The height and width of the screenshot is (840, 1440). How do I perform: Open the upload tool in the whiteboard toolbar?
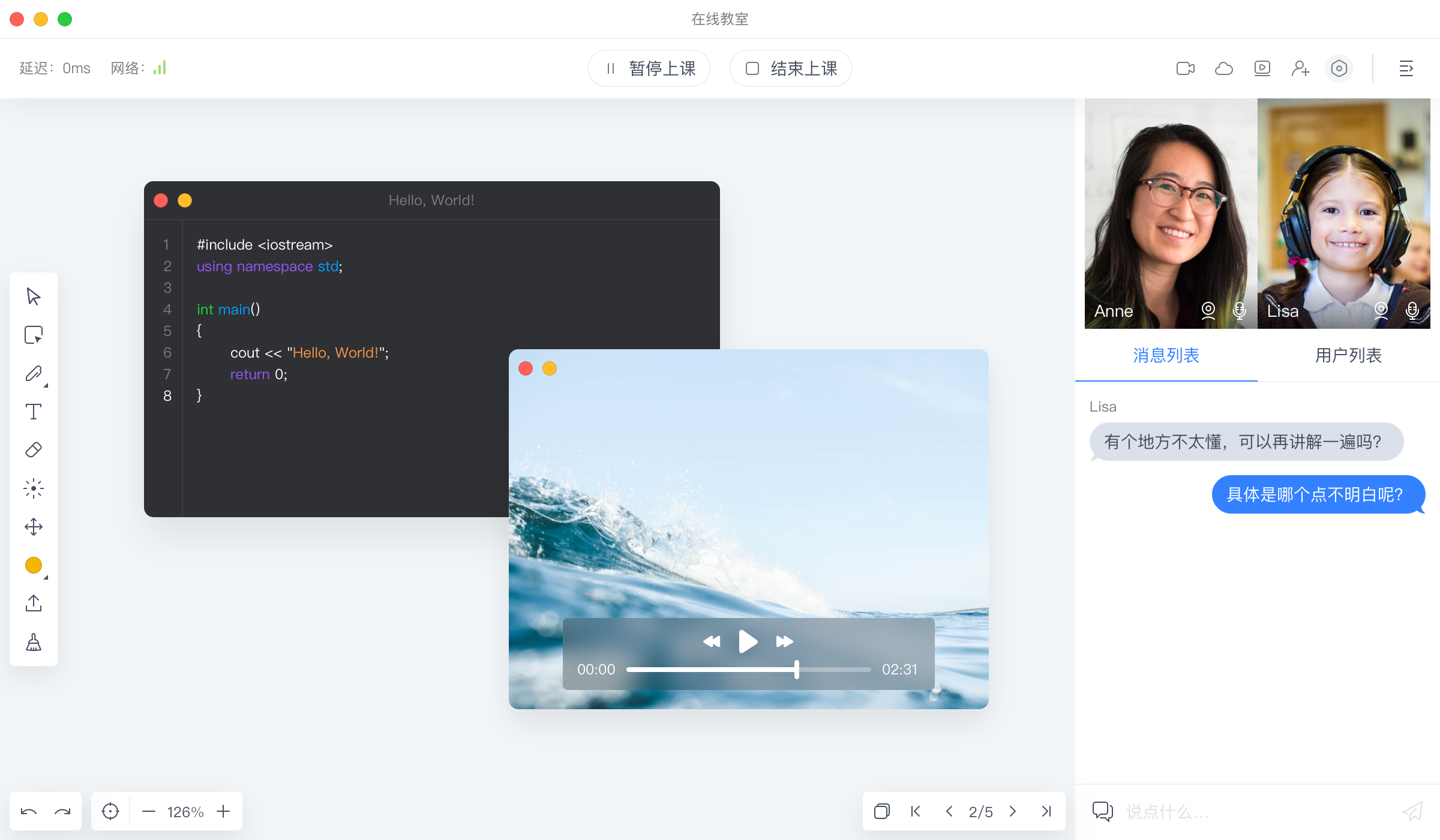pos(34,603)
